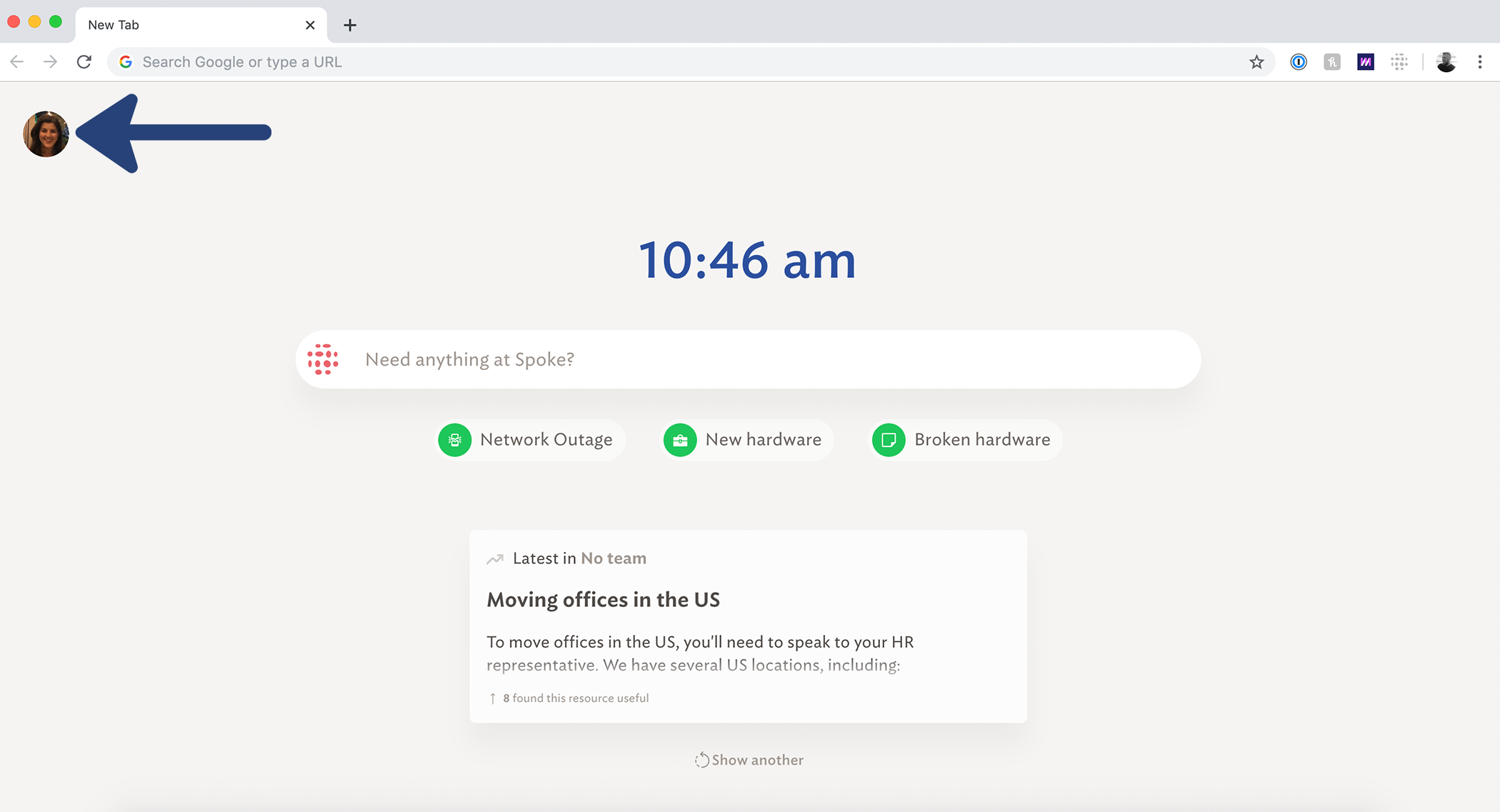
Task: Click the red Spoke logo in the search box
Action: pos(323,359)
